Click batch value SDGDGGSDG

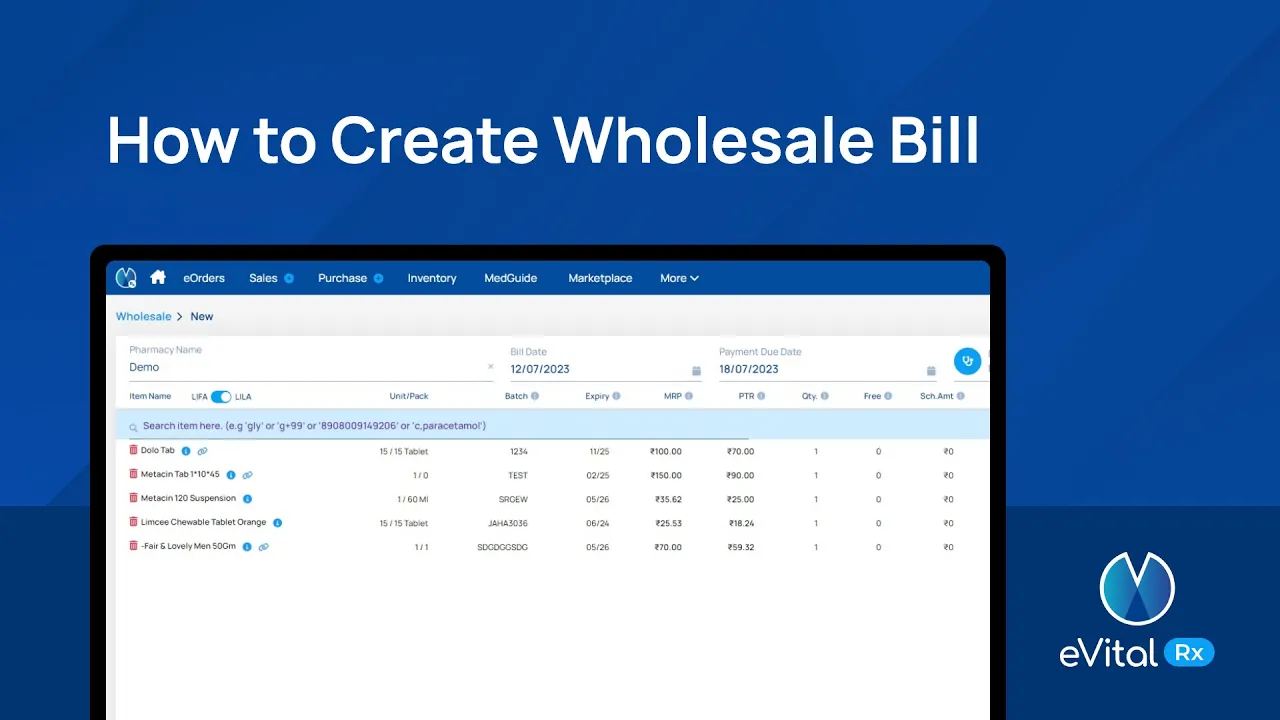coord(503,547)
